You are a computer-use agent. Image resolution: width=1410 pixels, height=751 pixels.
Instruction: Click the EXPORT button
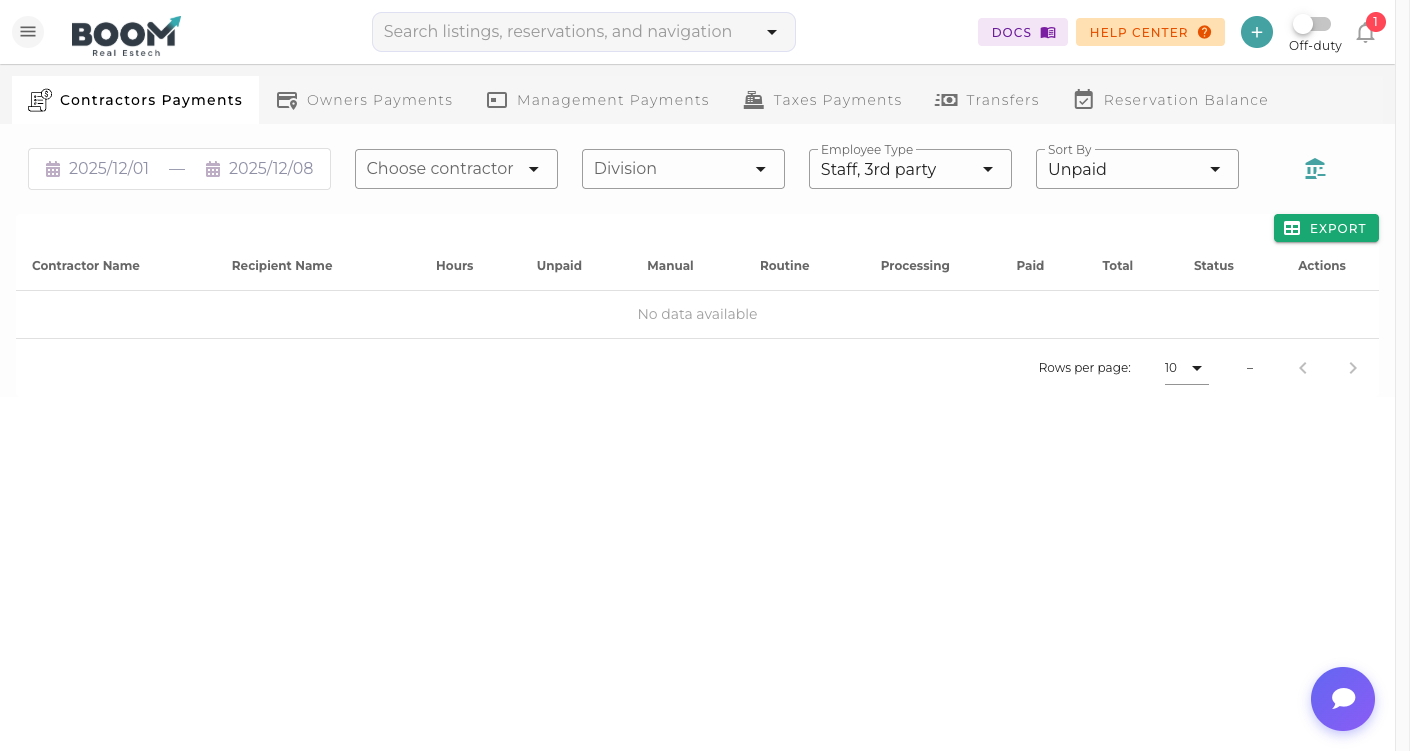(1326, 228)
